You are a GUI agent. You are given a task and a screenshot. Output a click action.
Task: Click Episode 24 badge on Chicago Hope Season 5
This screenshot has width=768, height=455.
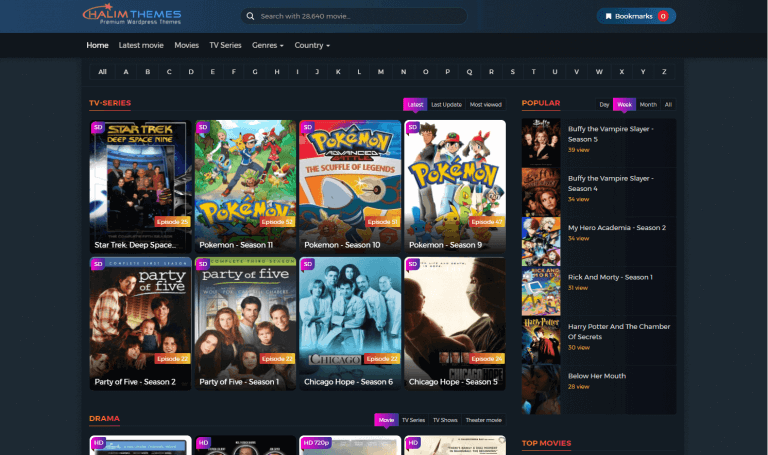pyautogui.click(x=486, y=359)
